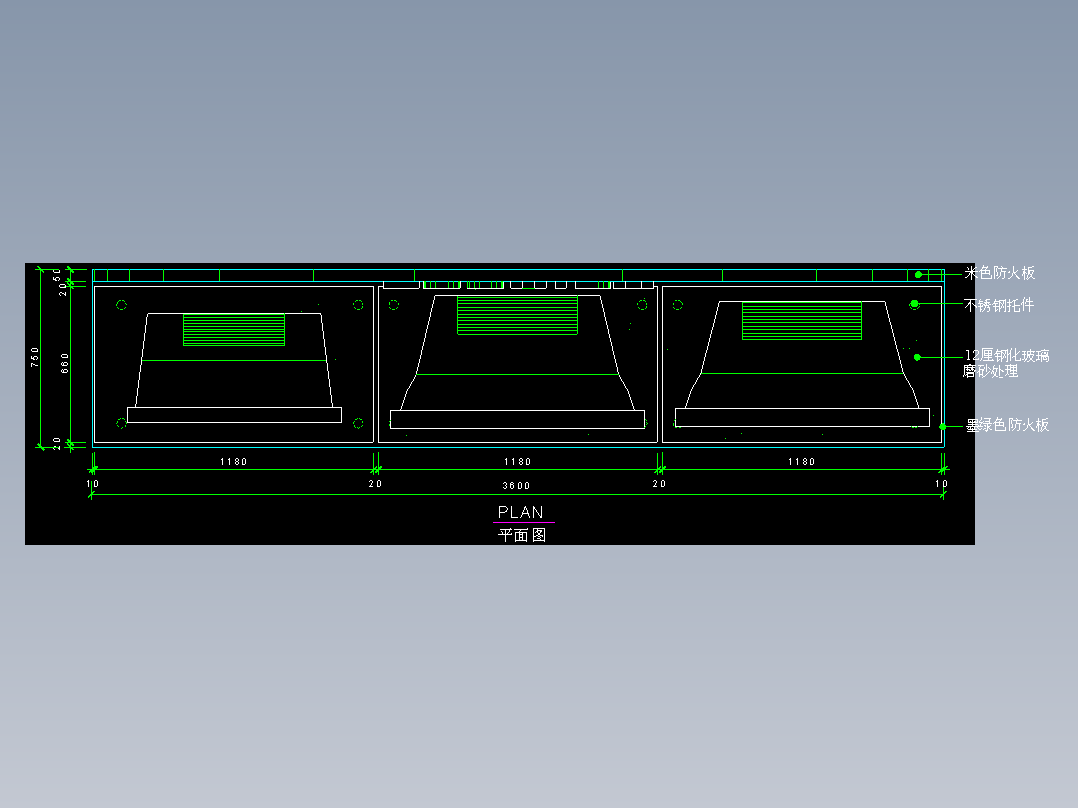This screenshot has width=1078, height=808.
Task: Click the 12厘钢化玻璃 annotation text
Action: (x=1007, y=356)
